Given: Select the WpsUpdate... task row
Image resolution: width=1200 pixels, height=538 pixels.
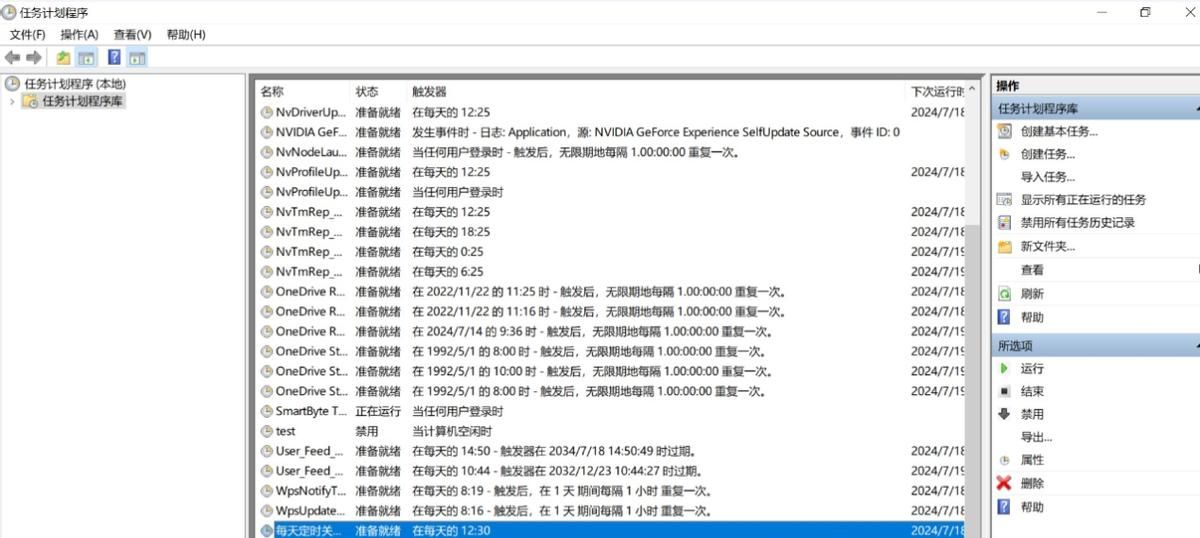Looking at the screenshot, I should coord(610,511).
